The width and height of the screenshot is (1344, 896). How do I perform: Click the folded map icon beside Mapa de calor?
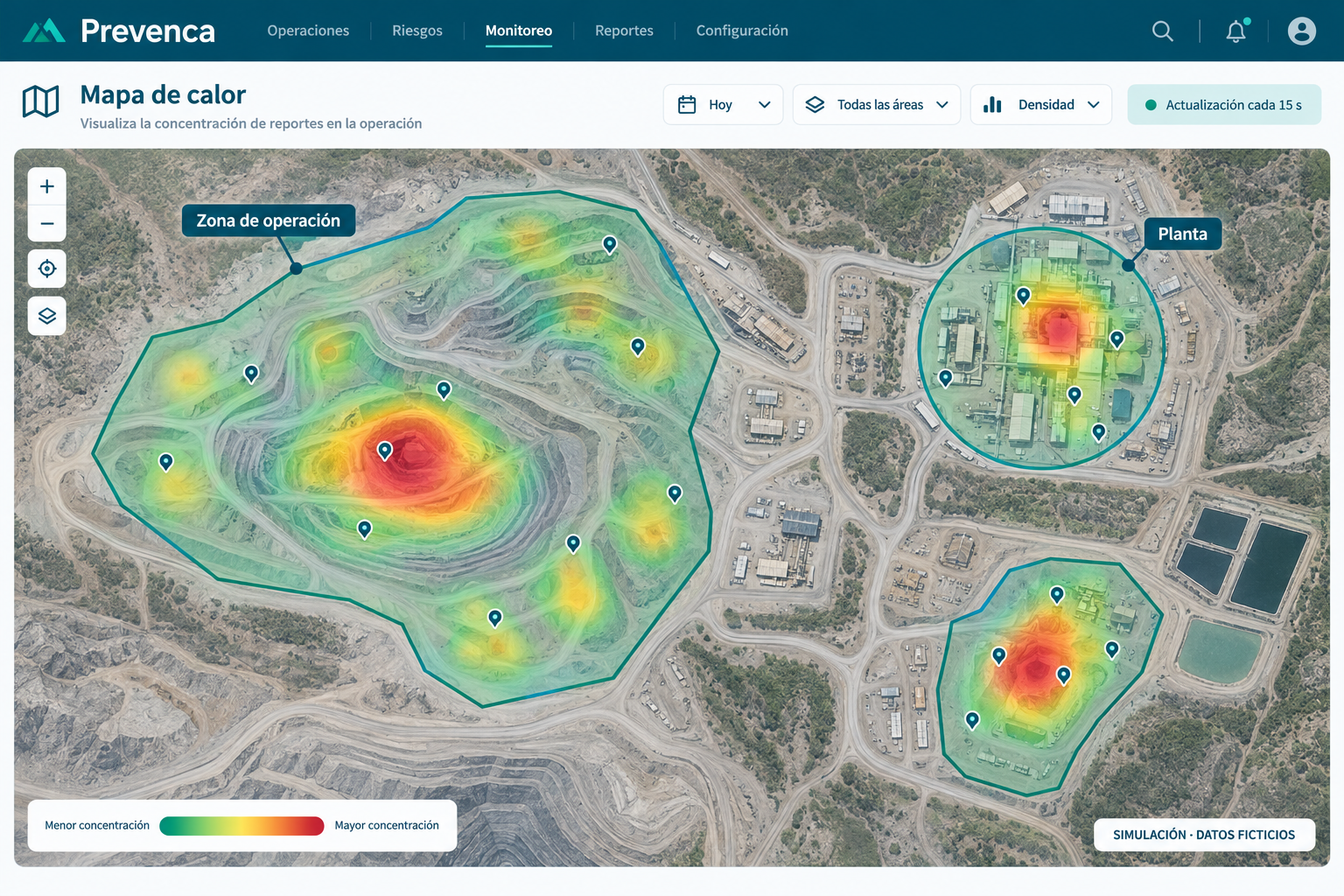pyautogui.click(x=40, y=101)
